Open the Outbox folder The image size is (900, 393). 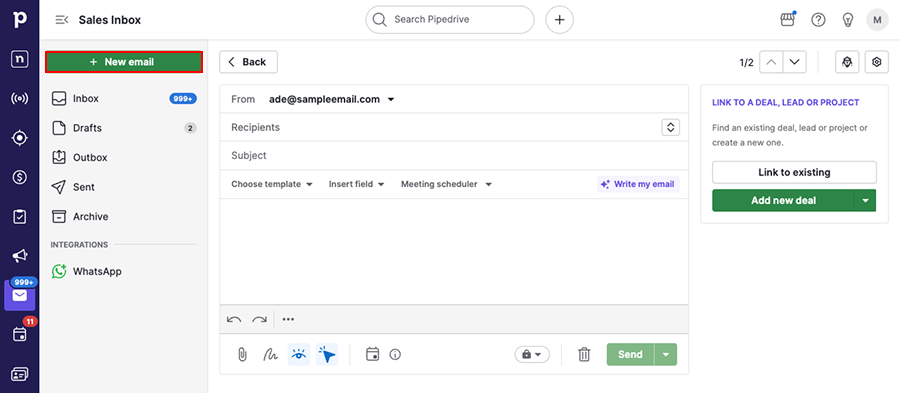[123, 157]
